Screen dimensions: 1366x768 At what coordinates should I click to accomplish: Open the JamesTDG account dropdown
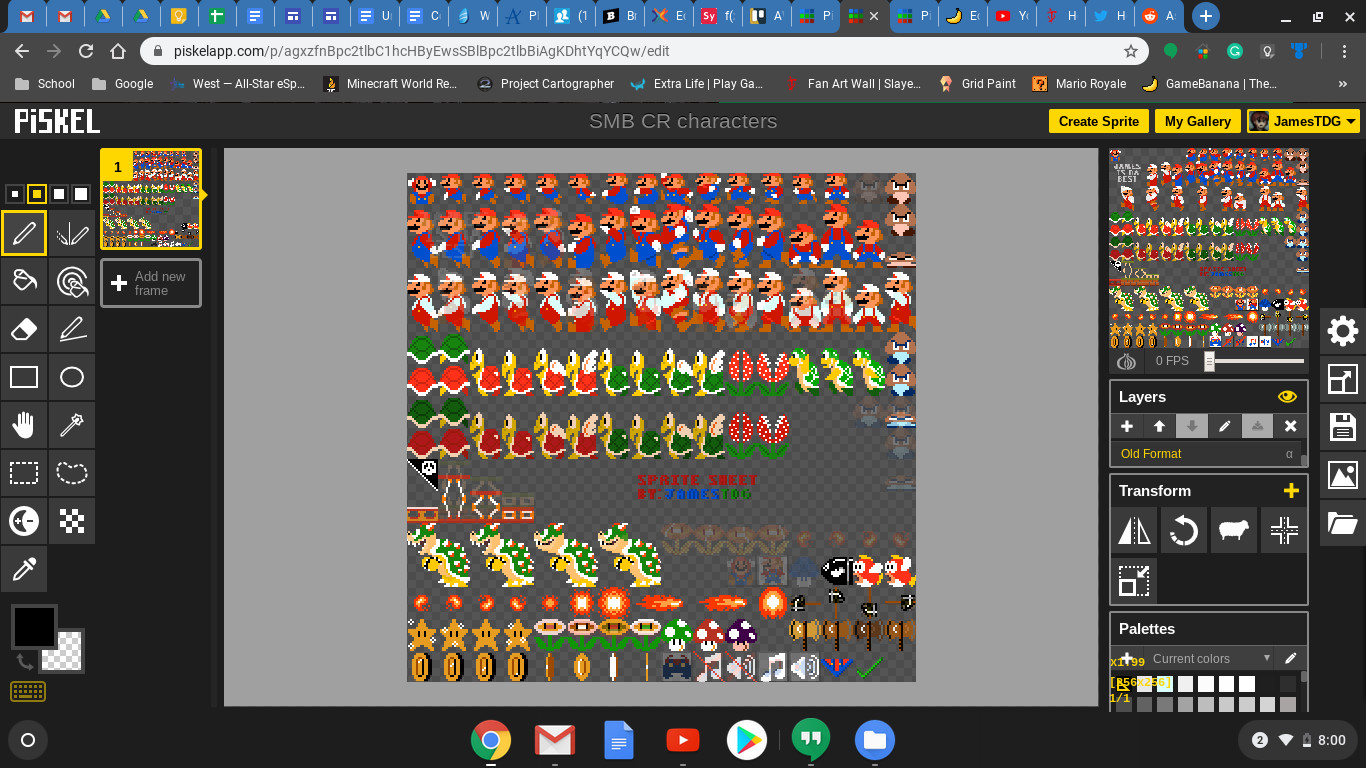(x=1302, y=121)
